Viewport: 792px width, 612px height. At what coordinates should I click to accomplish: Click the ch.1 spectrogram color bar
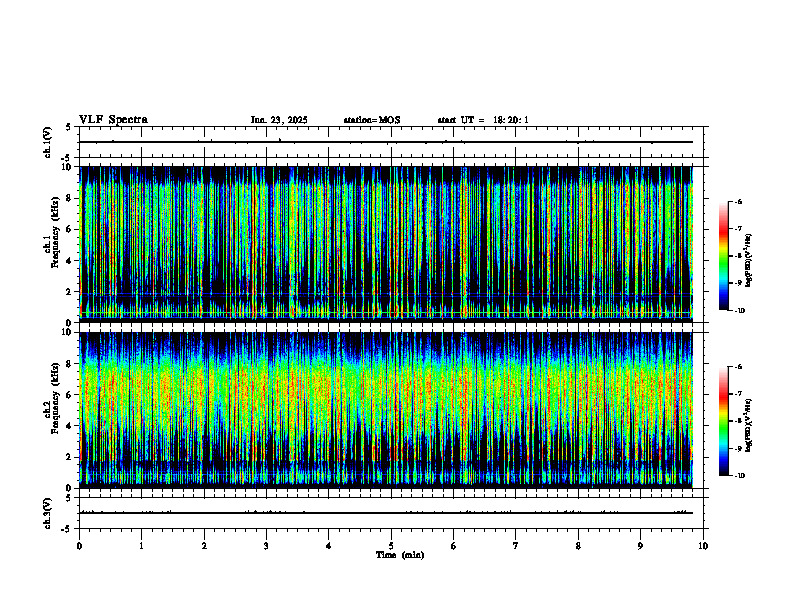click(x=723, y=256)
